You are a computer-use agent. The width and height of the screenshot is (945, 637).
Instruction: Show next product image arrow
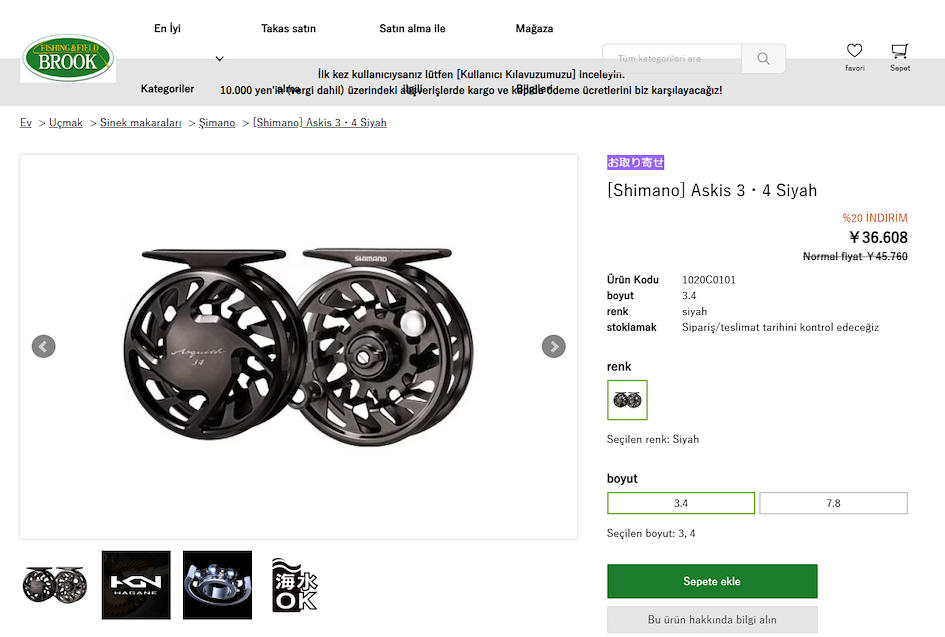point(553,347)
